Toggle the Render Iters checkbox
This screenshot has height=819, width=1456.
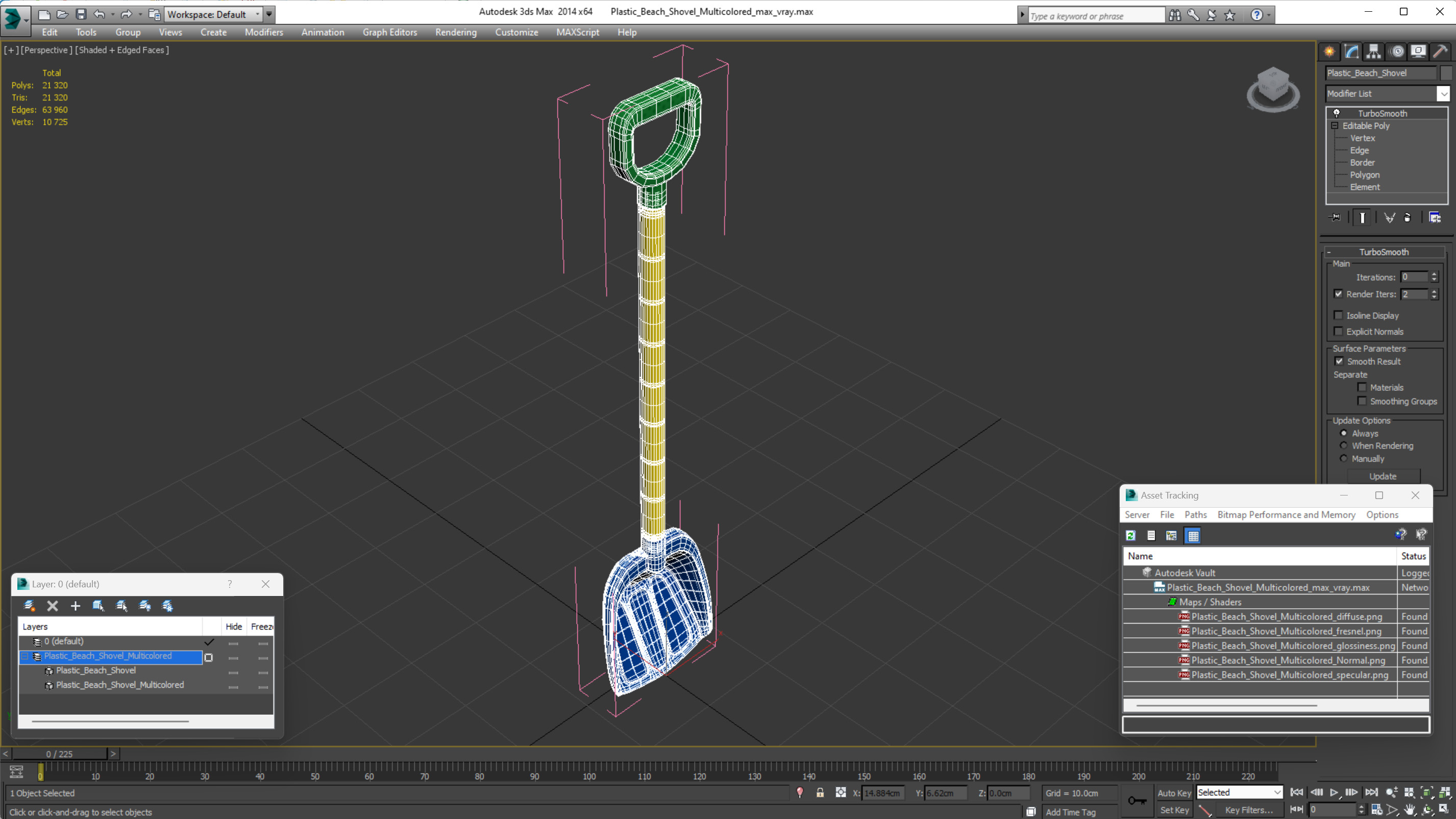click(x=1338, y=294)
